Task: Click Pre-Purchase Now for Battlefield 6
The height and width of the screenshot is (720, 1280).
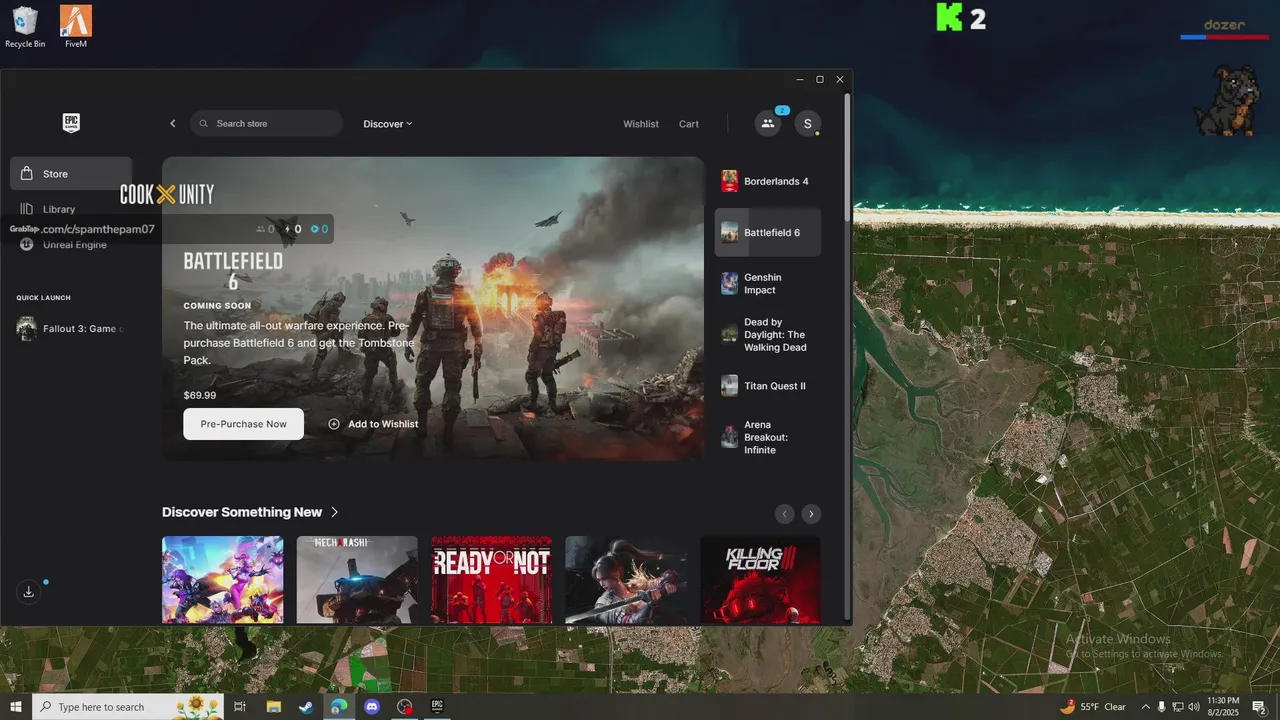Action: (x=243, y=424)
